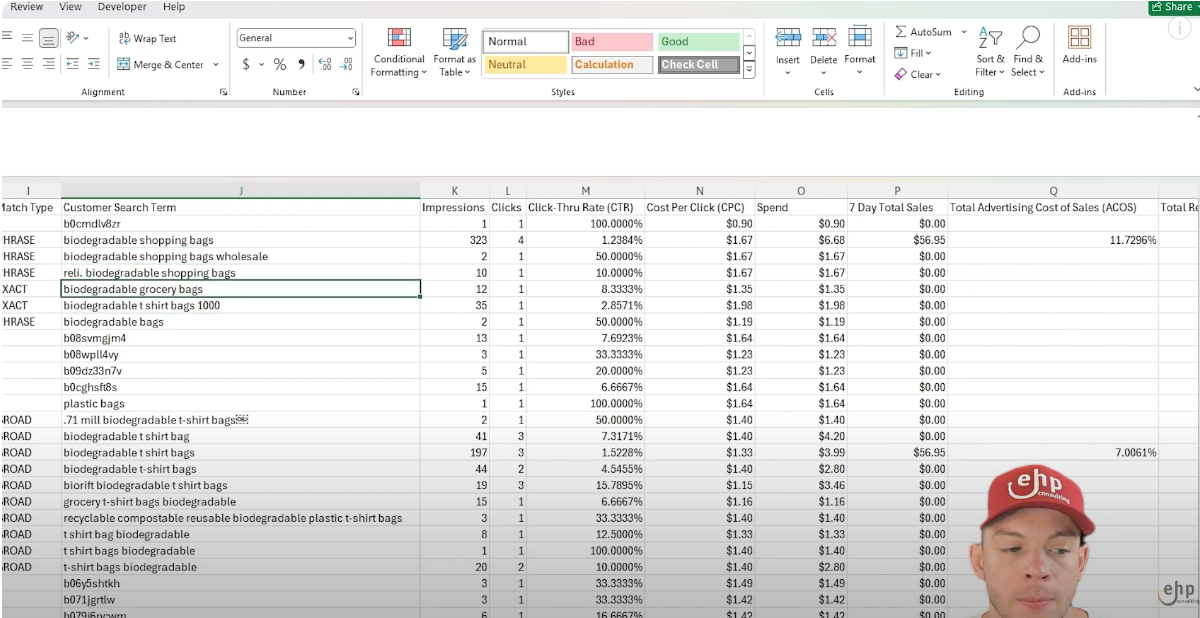Apply the Bad cell style

point(612,41)
